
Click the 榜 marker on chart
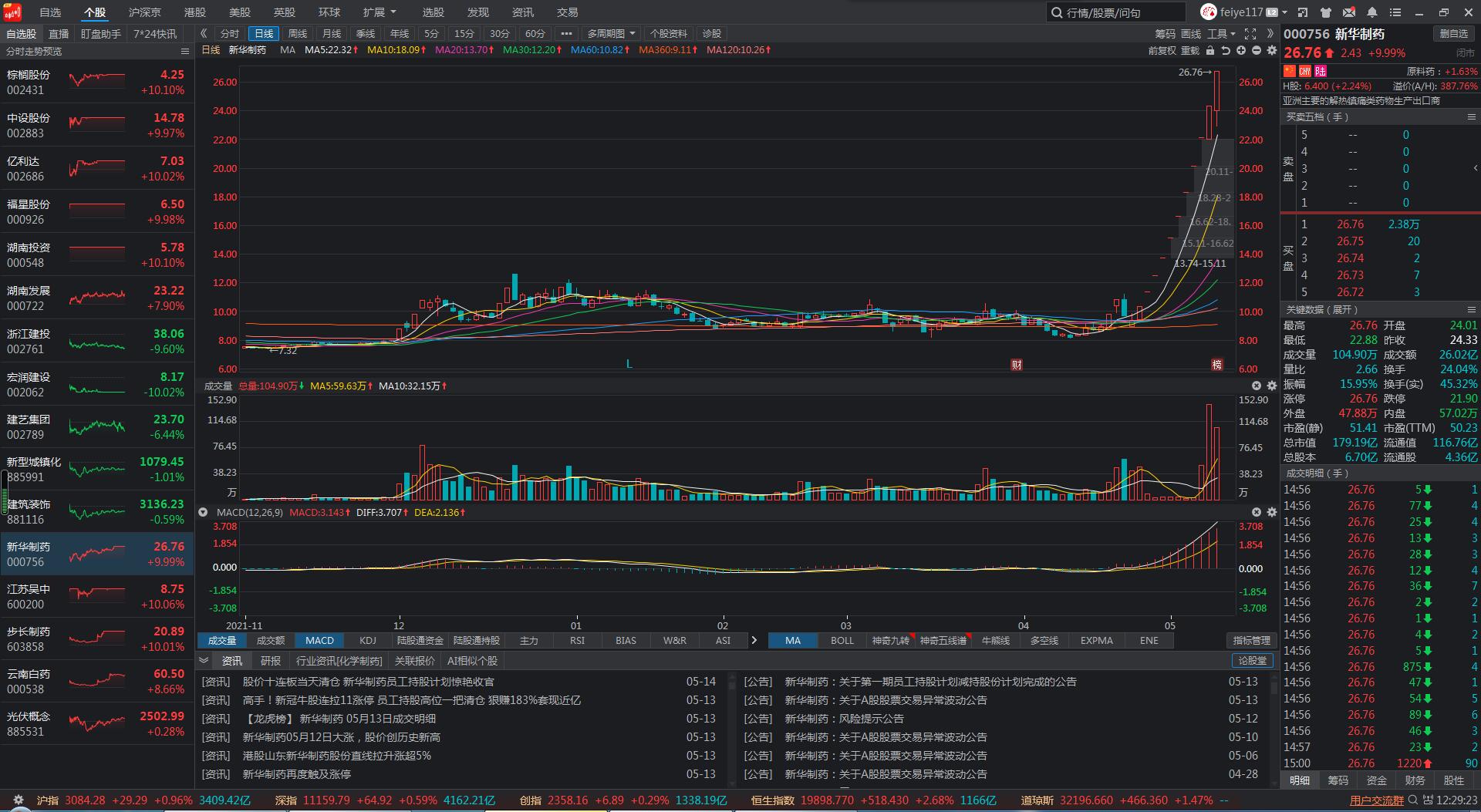tap(1217, 365)
